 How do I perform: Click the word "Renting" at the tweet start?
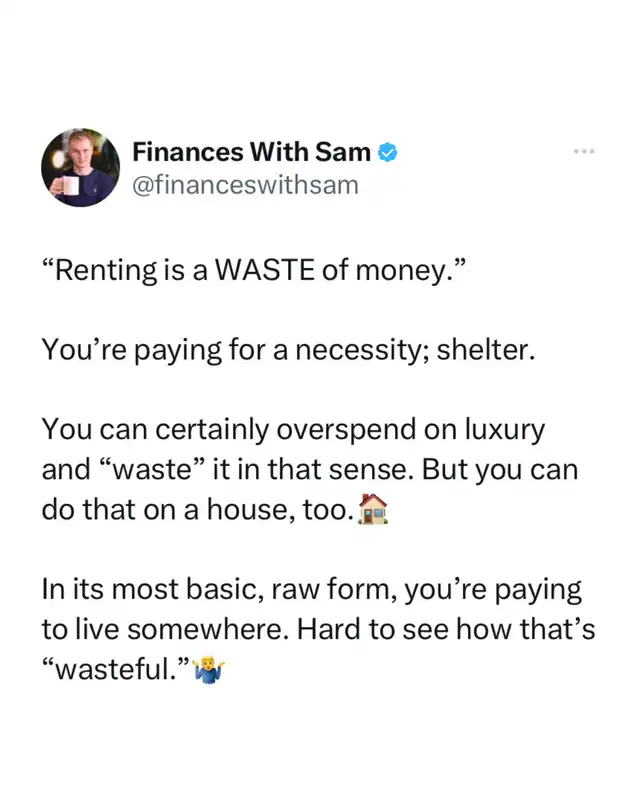[x=105, y=270]
